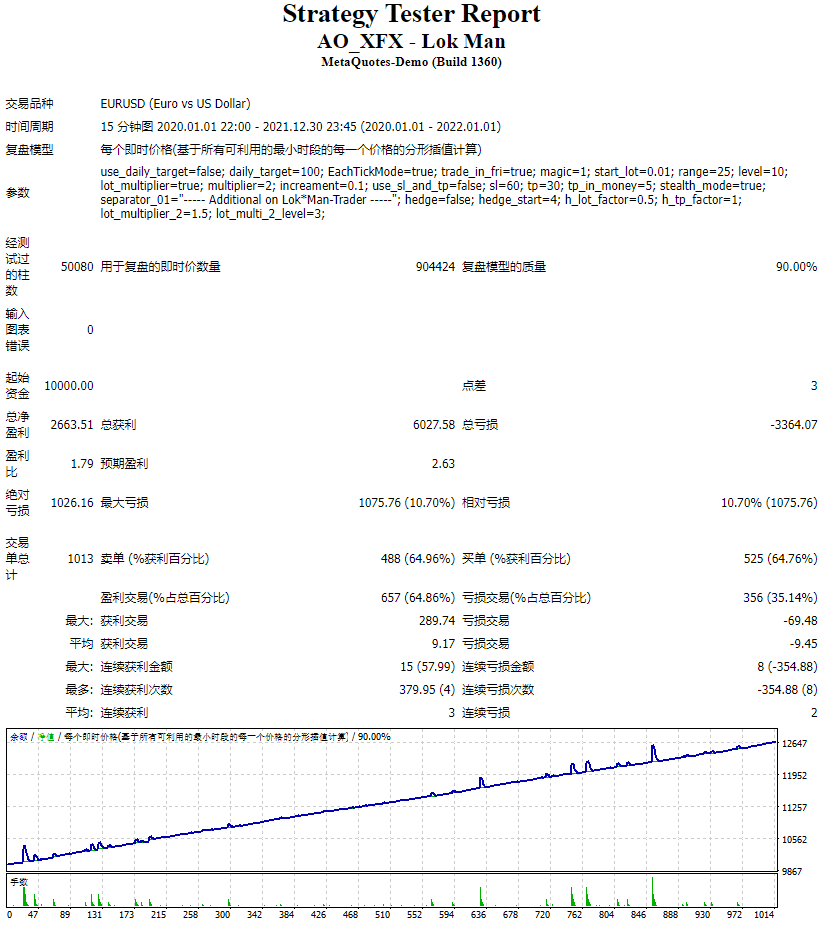Select the timeframe text 15 分钟图
The width and height of the screenshot is (827, 925).
pos(128,125)
